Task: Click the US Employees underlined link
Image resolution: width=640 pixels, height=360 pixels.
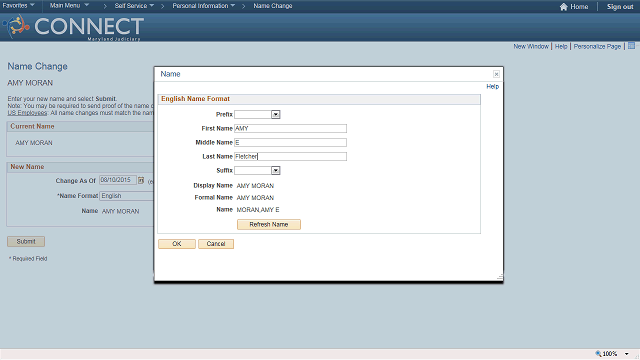Action: click(x=27, y=113)
